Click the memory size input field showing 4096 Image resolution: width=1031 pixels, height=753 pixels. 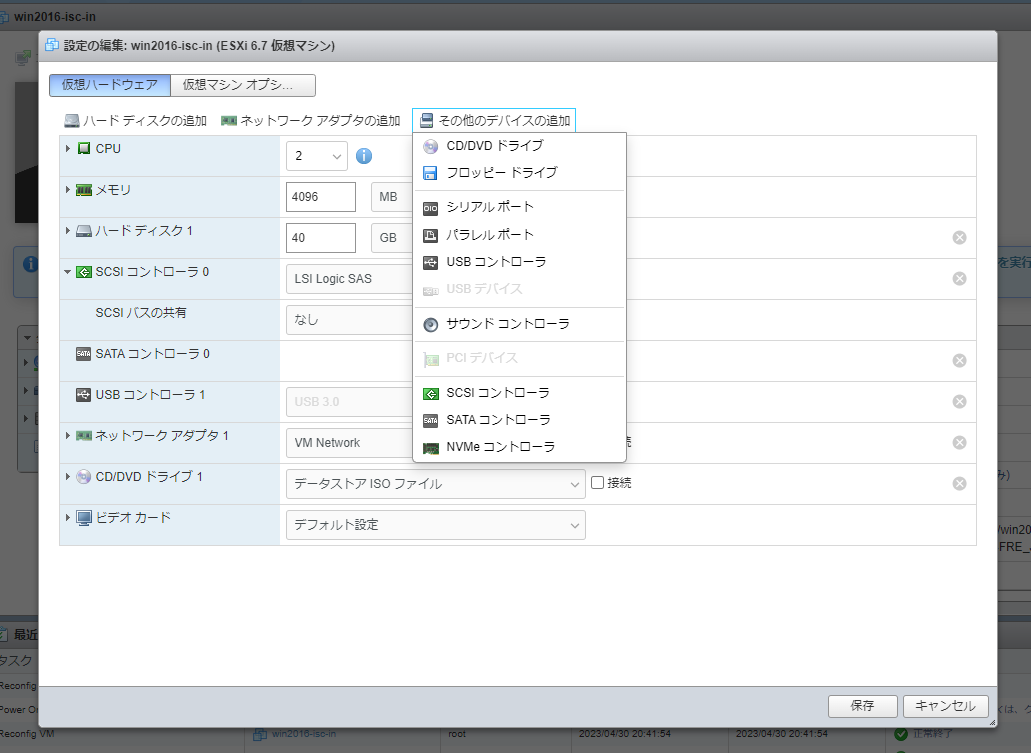coord(320,197)
